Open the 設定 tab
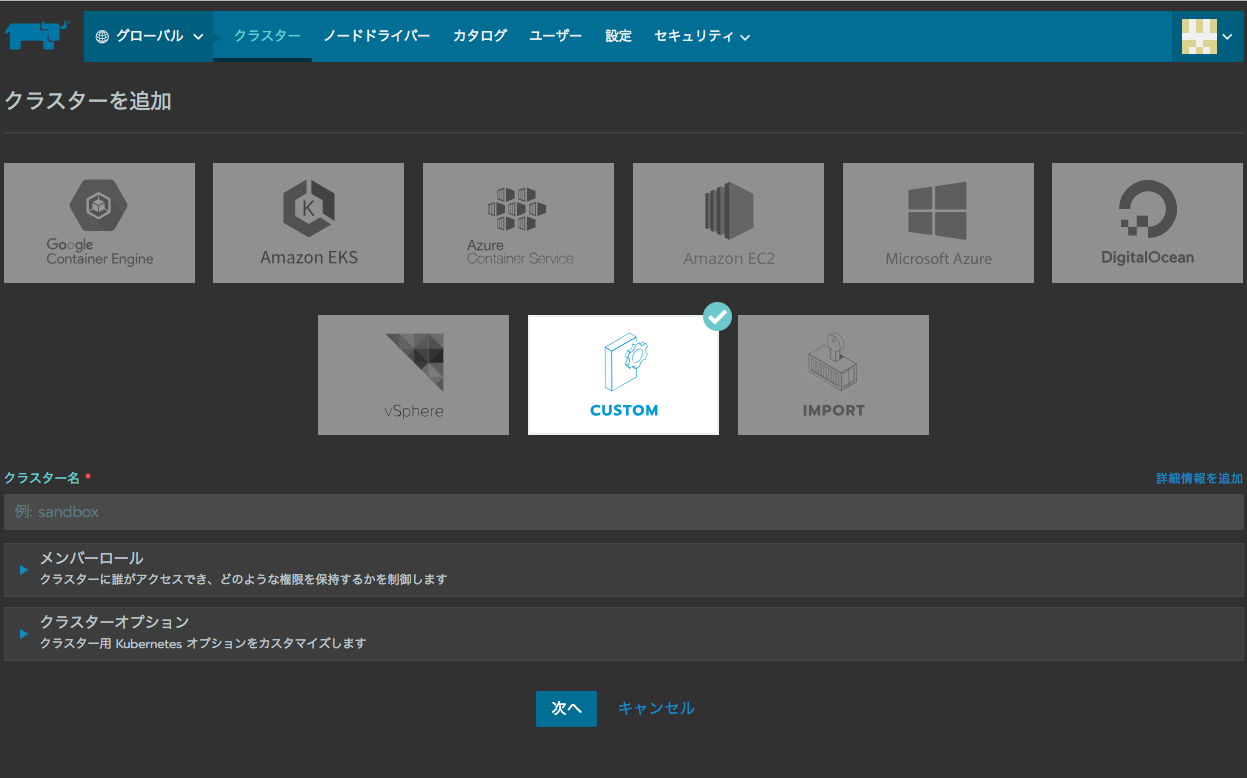This screenshot has width=1247, height=778. click(618, 36)
